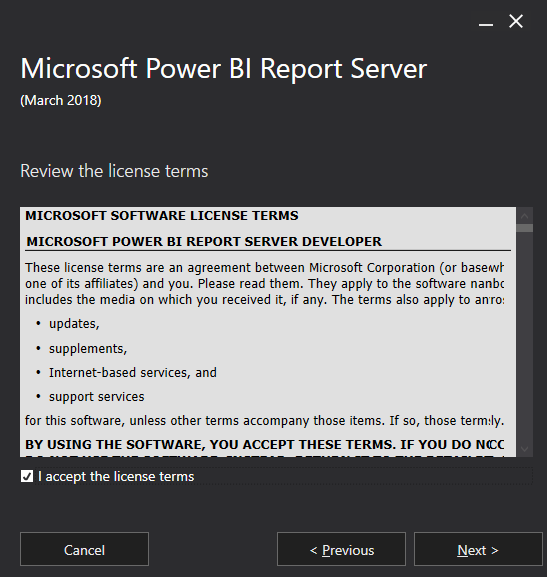Click the 'Internet-based services, and' bullet
Viewport: 547px width, 577px height.
pyautogui.click(x=133, y=372)
